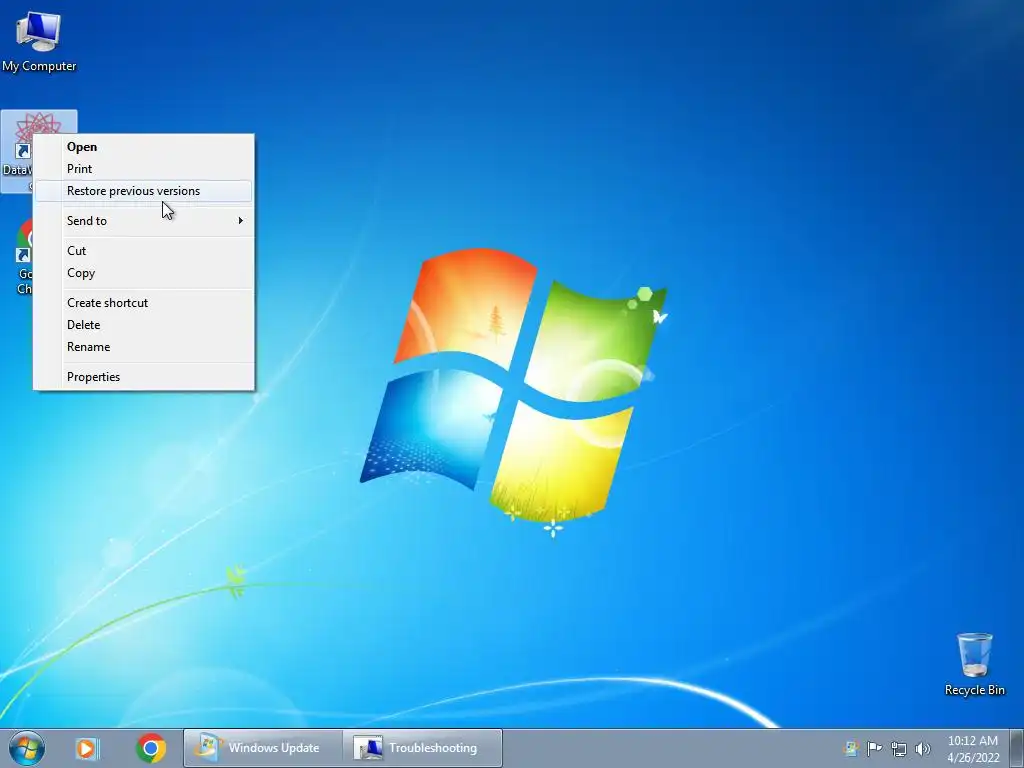This screenshot has height=768, width=1024.
Task: Click the Windows Update tray icon
Action: point(851,748)
